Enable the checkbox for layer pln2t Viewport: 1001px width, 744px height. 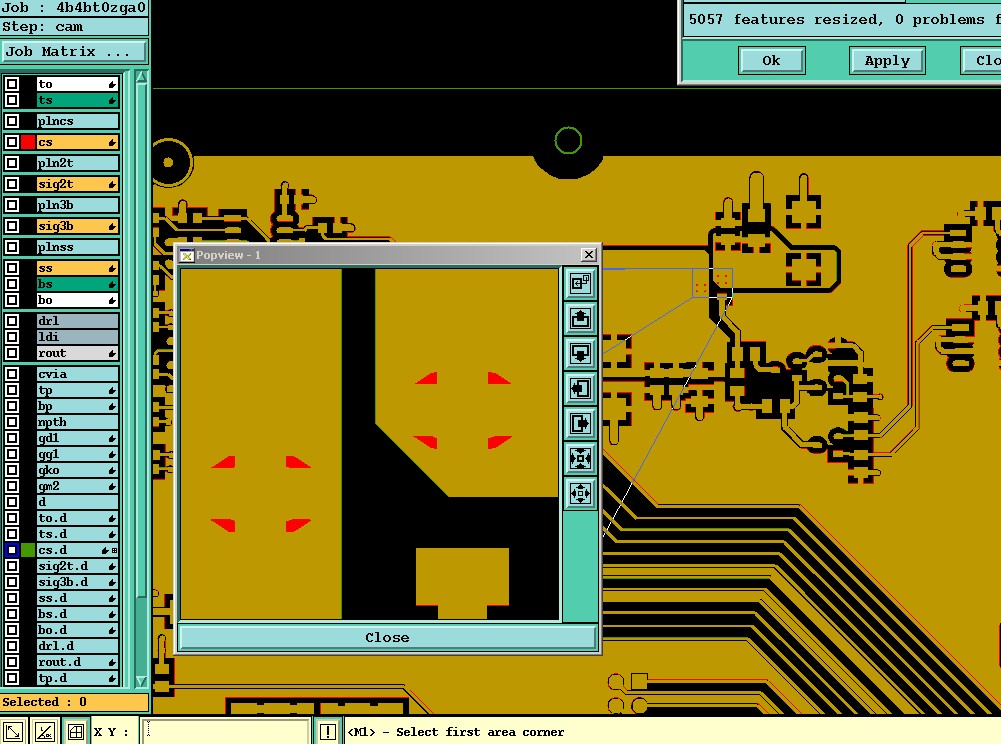11,163
